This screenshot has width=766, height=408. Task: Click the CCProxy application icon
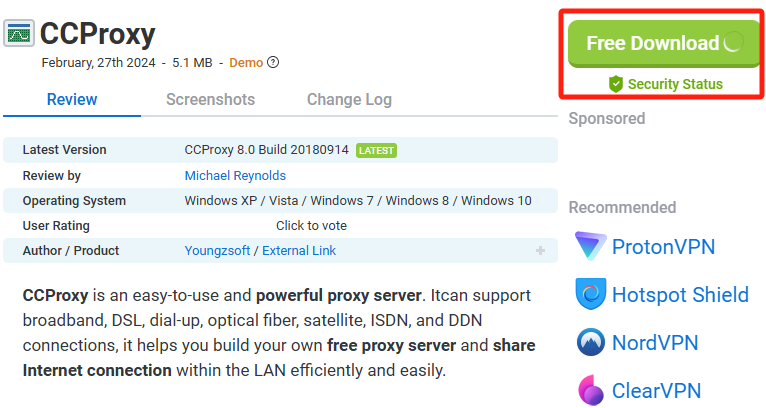(19, 33)
